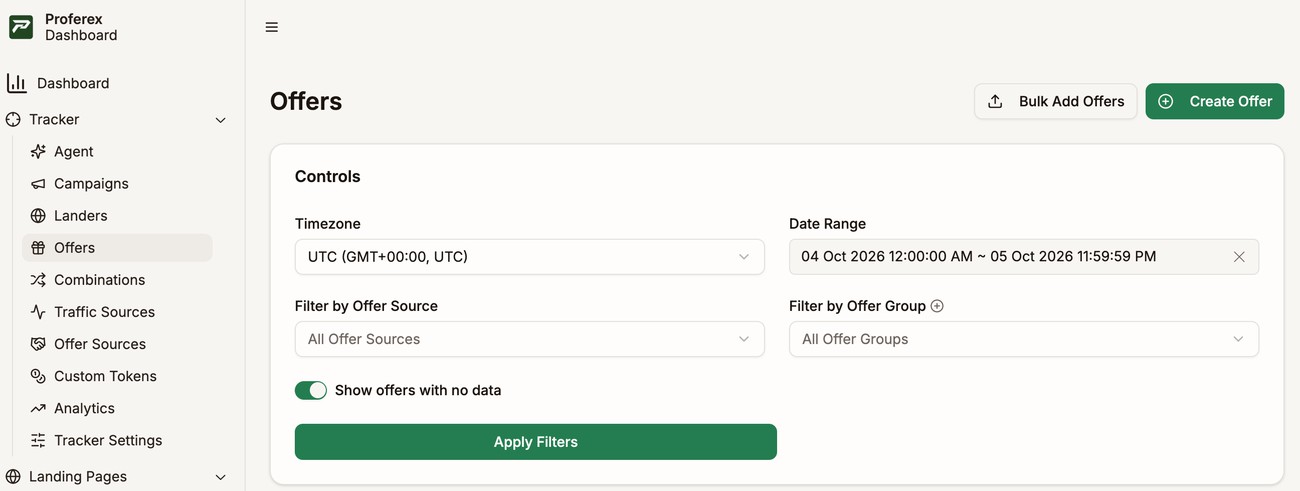This screenshot has height=491, width=1300.
Task: Click the Bulk Add Offers button
Action: point(1056,101)
